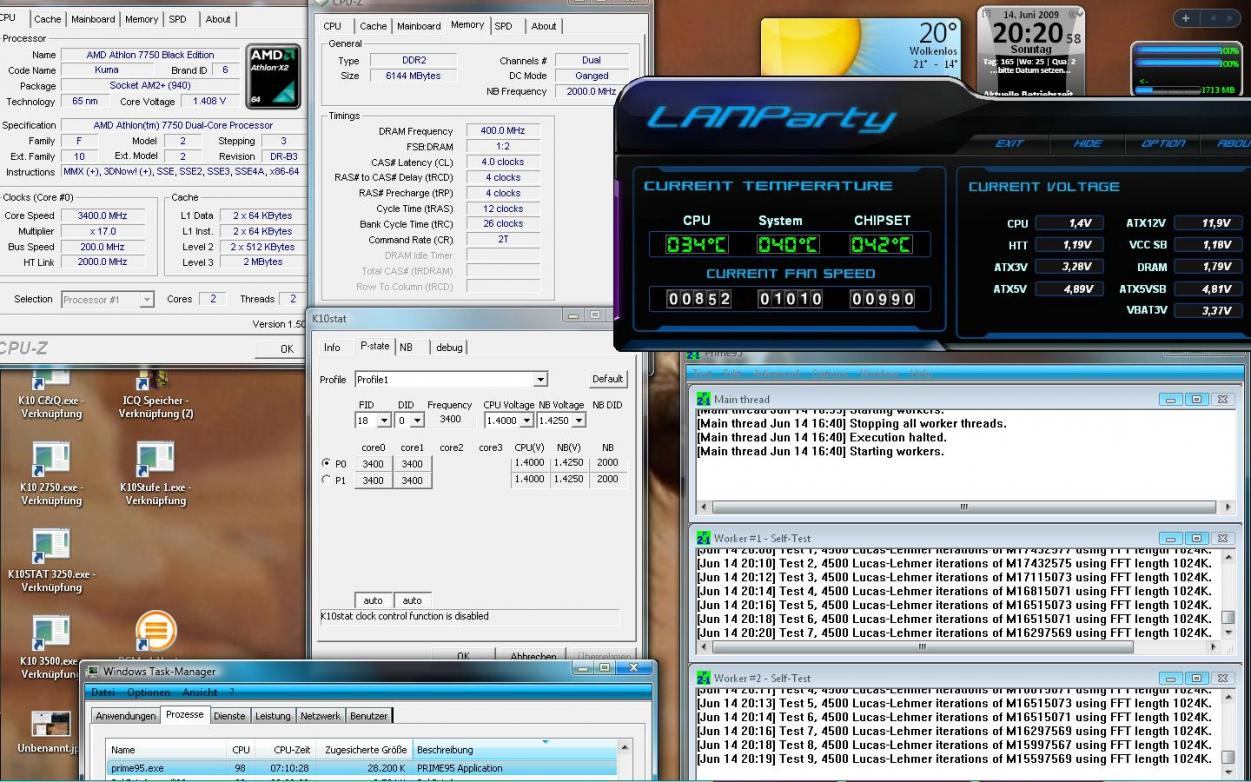The width and height of the screenshot is (1251, 782).
Task: Open the CPU Voltage dropdown in K10stat
Action: (529, 421)
